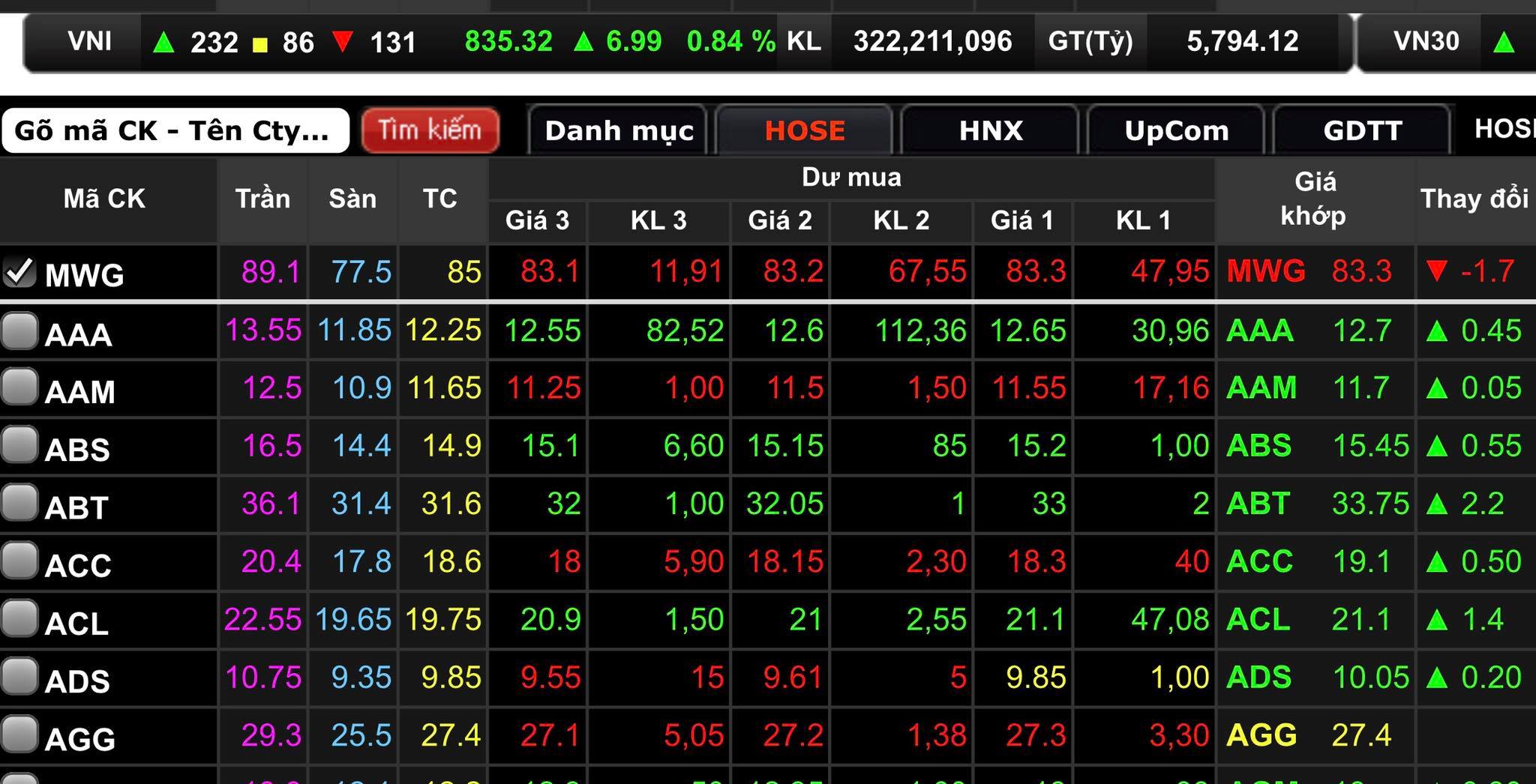Click the green up triangle for ABT change
The image size is (1536, 784).
click(1437, 504)
